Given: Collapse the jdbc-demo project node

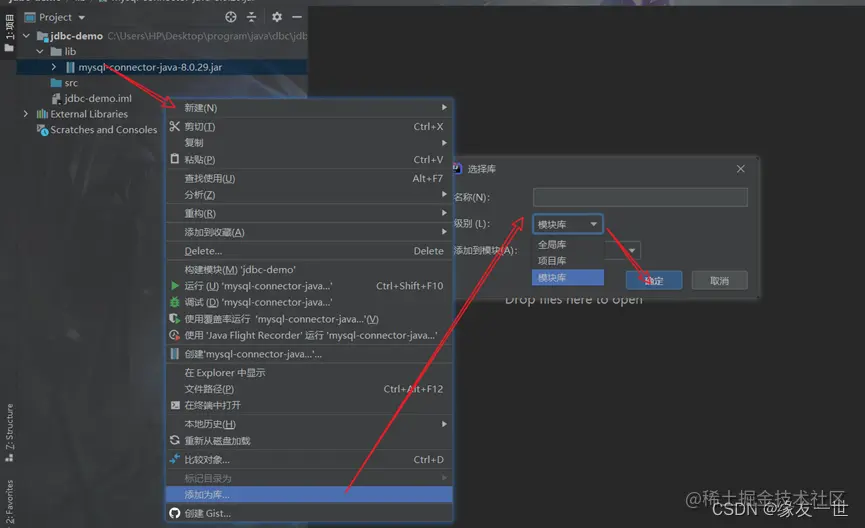Looking at the screenshot, I should pyautogui.click(x=26, y=36).
